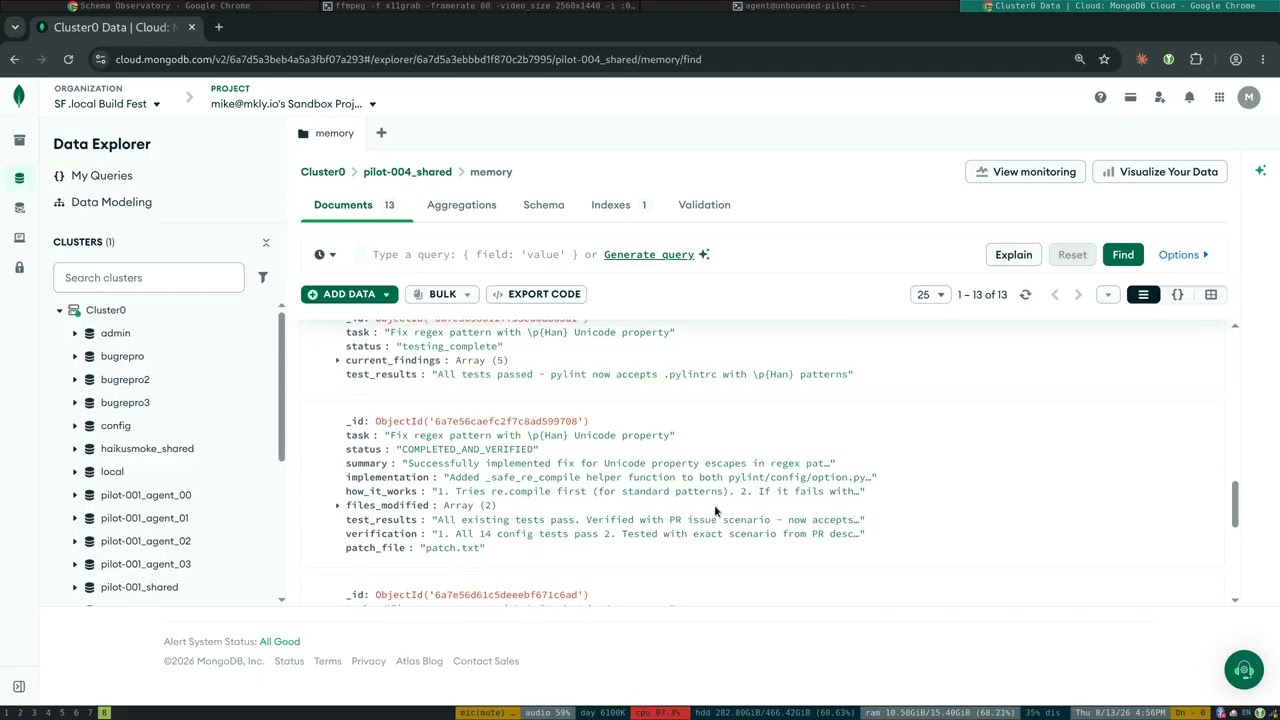Collapse the CLUSTERS section
The width and height of the screenshot is (1280, 720).
266,243
